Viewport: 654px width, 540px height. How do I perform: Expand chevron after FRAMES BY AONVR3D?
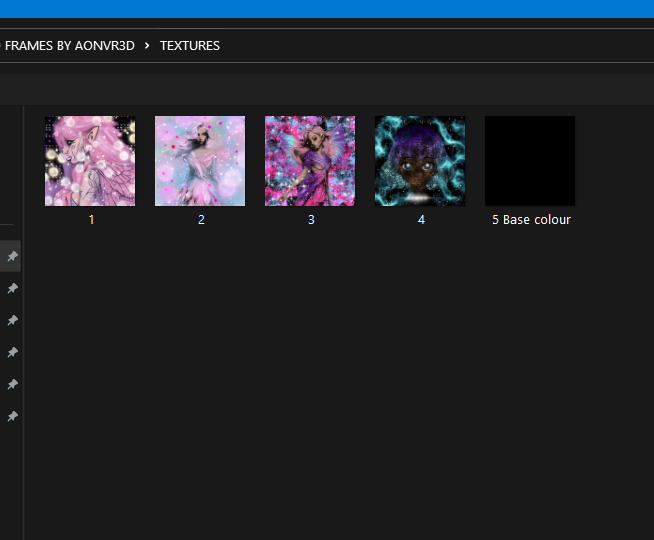pos(147,45)
